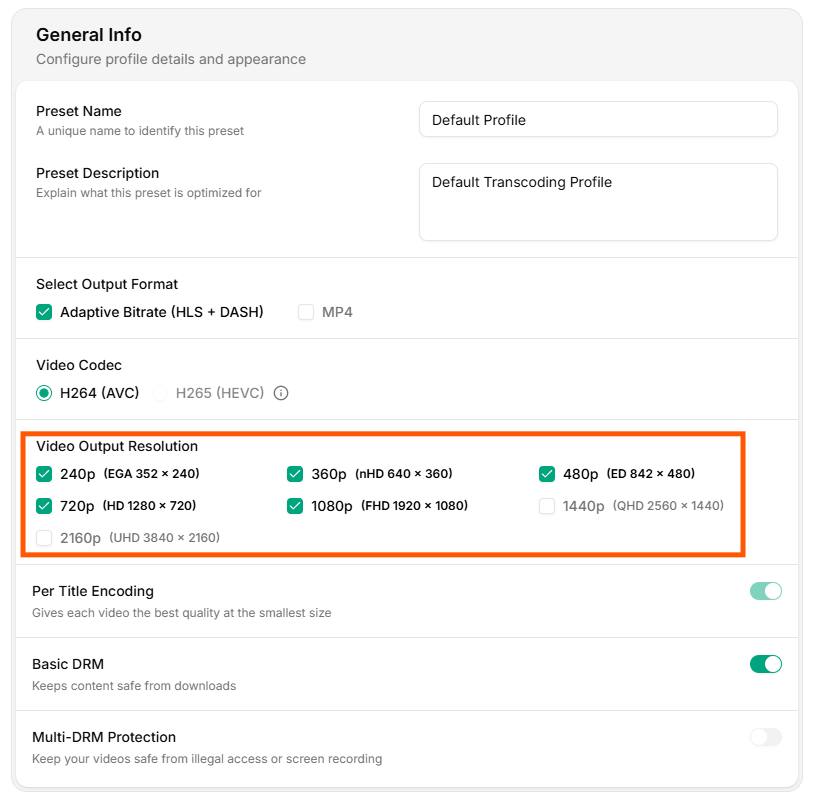This screenshot has width=817, height=802.
Task: Turn off the Per Title Encoding switch
Action: click(765, 591)
